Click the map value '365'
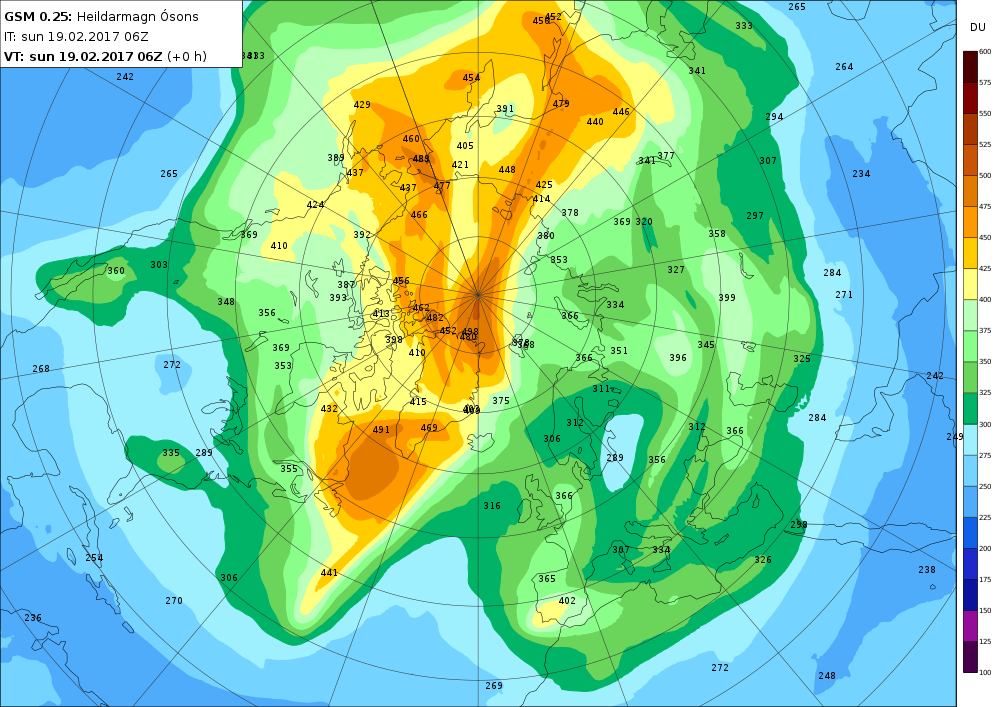1000x707 pixels. coord(547,579)
